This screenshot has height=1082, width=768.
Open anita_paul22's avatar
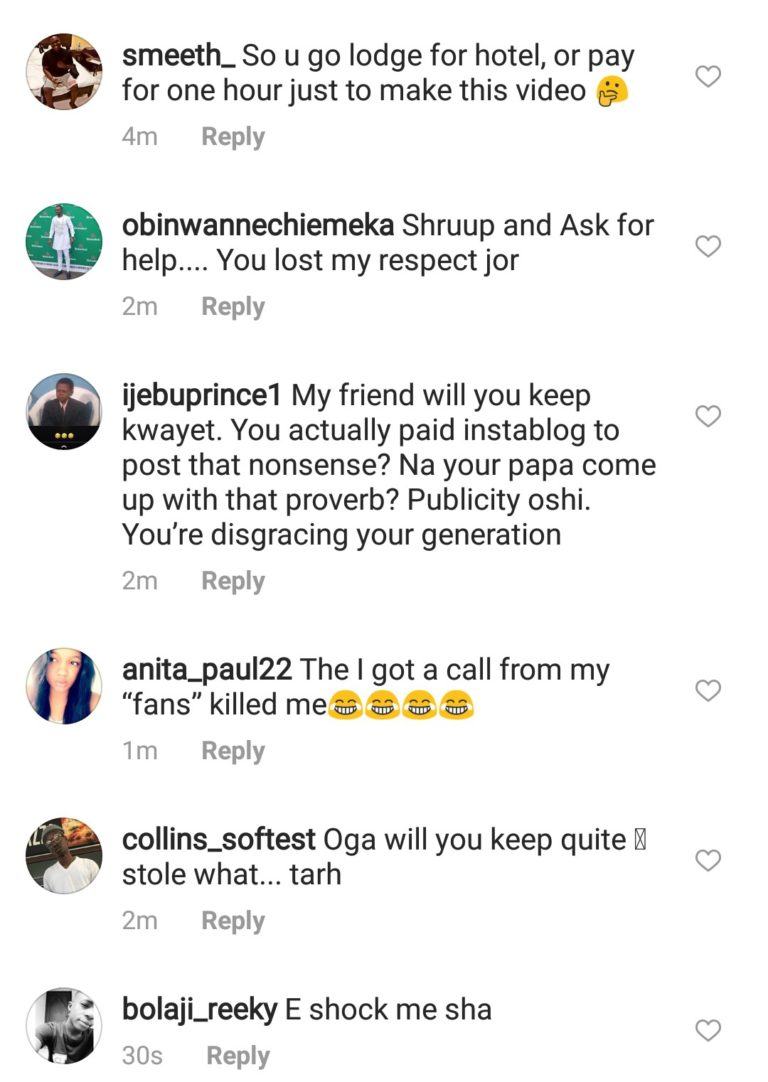point(63,685)
